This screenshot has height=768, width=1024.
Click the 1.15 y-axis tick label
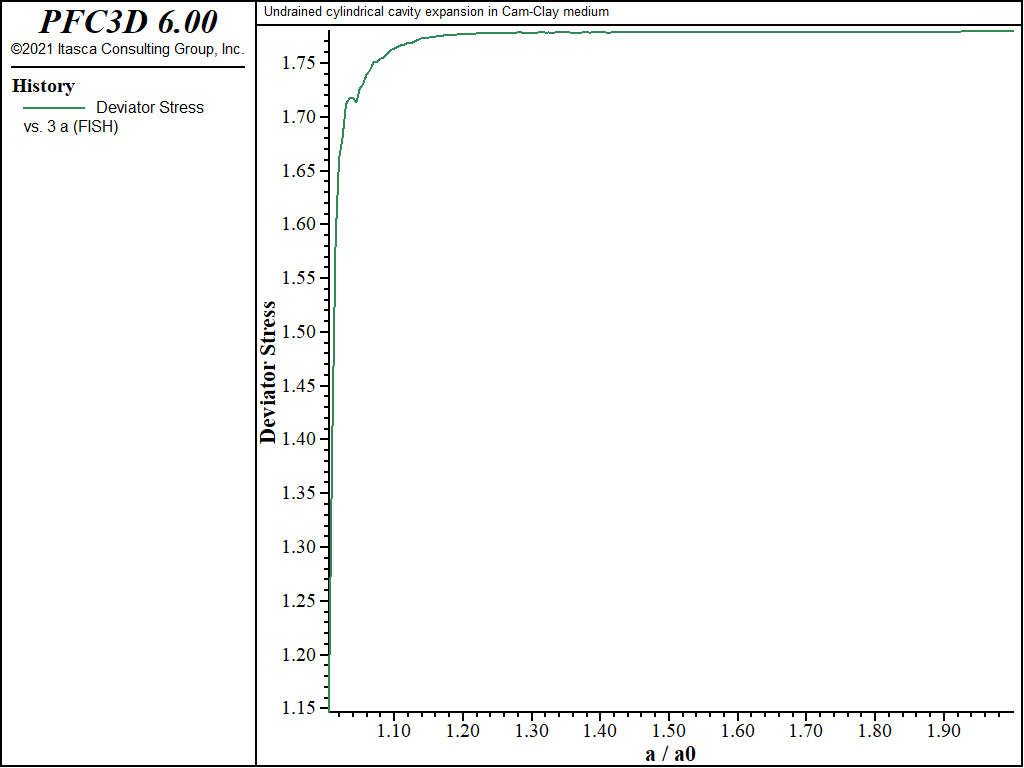coord(300,709)
